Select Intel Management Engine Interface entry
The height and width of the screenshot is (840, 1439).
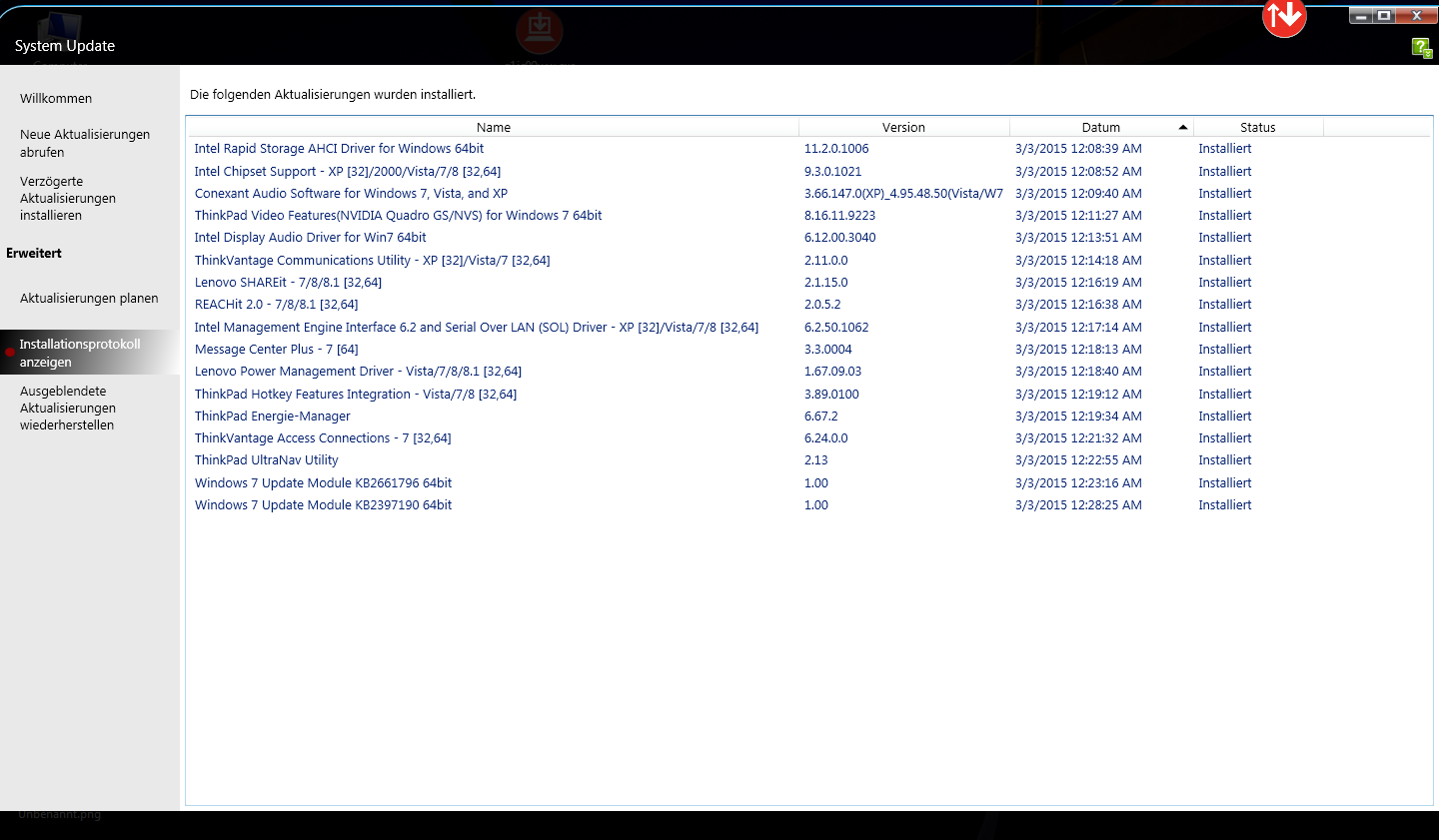[477, 328]
